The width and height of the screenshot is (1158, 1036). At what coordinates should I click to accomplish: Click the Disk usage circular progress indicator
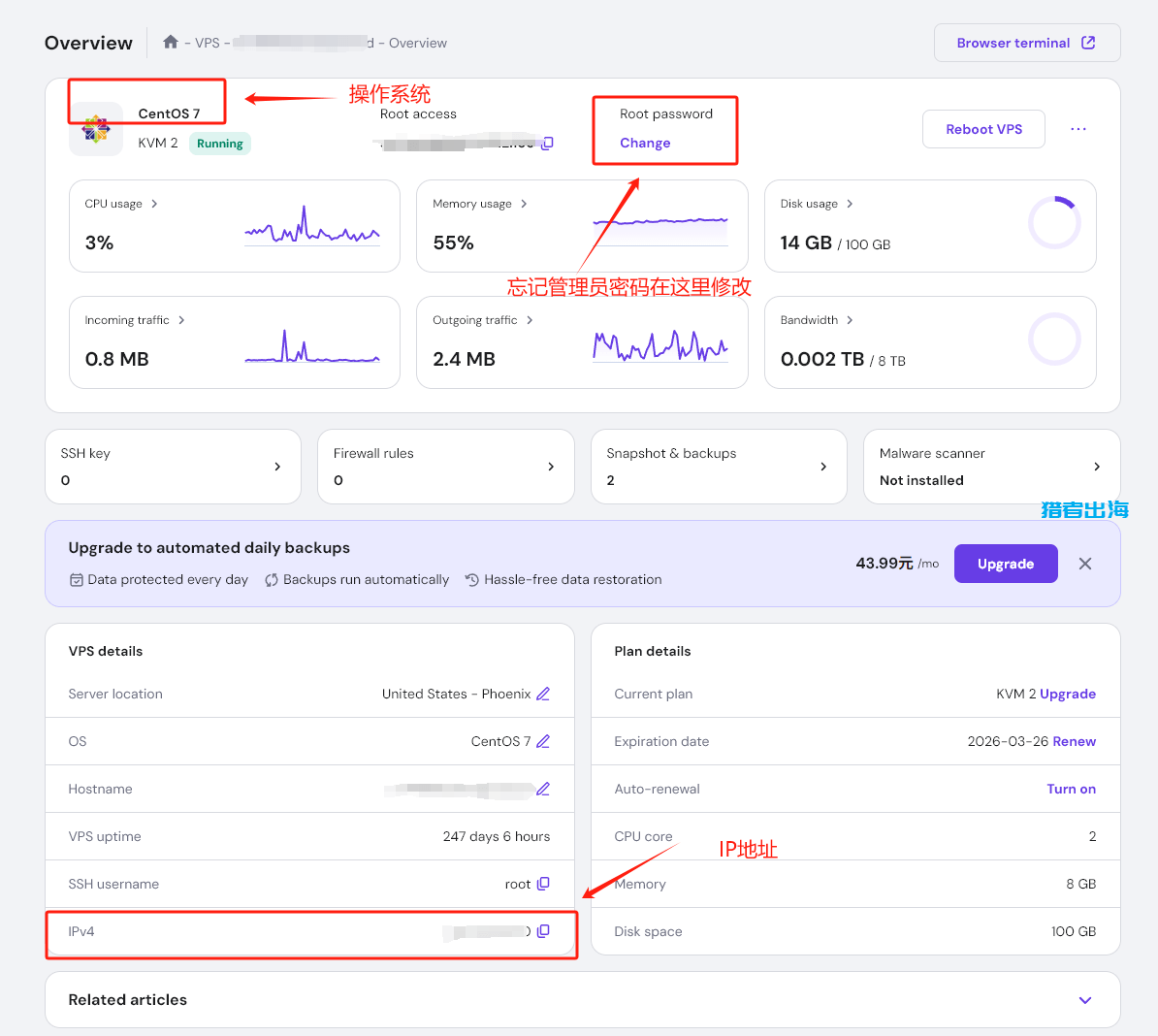pos(1053,223)
